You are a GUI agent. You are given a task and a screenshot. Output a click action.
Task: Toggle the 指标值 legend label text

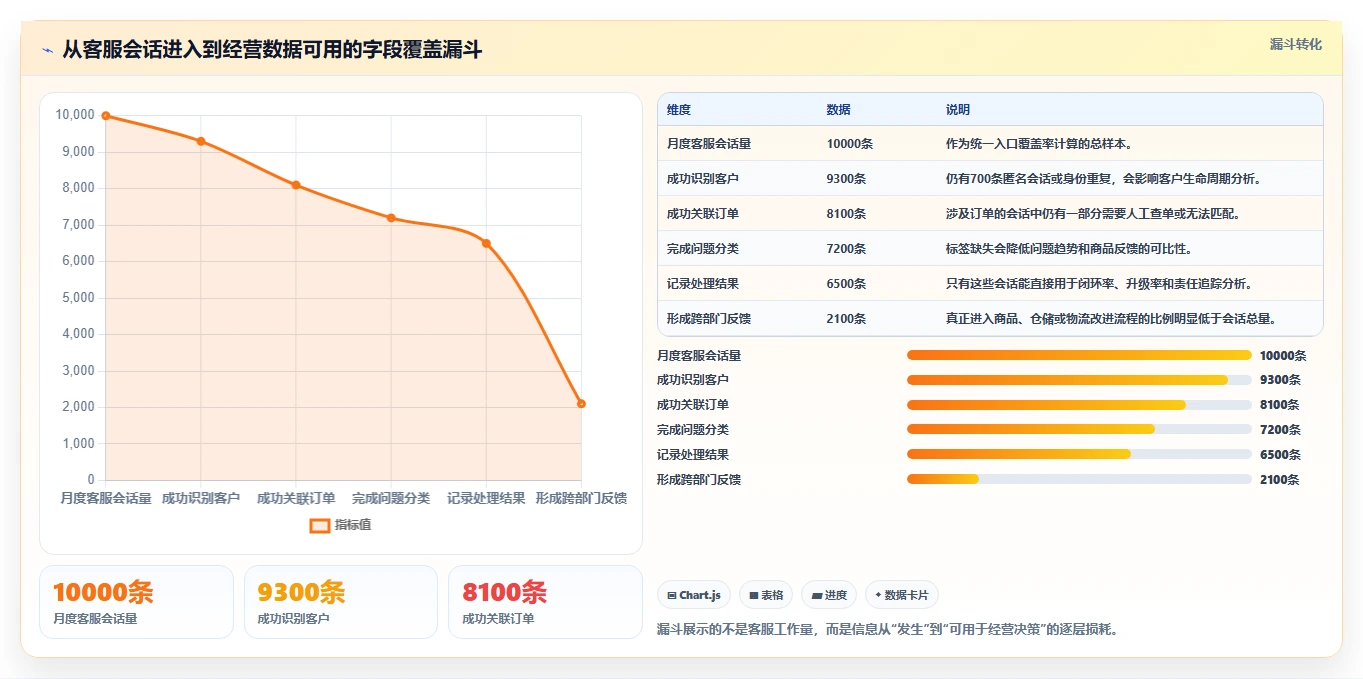click(353, 525)
